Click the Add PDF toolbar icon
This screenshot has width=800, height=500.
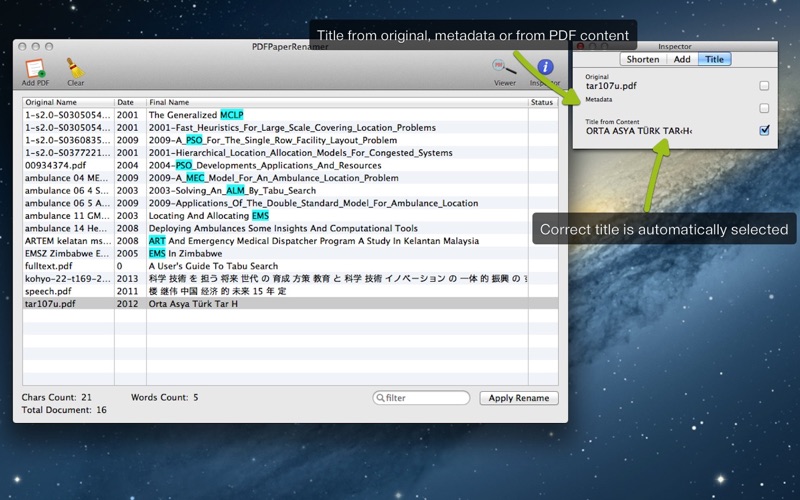(35, 69)
